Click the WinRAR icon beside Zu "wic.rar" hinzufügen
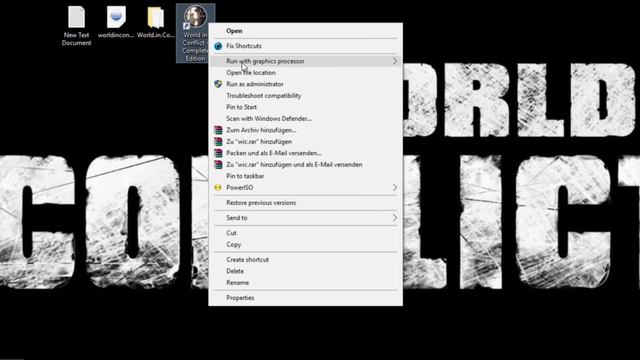This screenshot has height=360, width=640. (218, 142)
